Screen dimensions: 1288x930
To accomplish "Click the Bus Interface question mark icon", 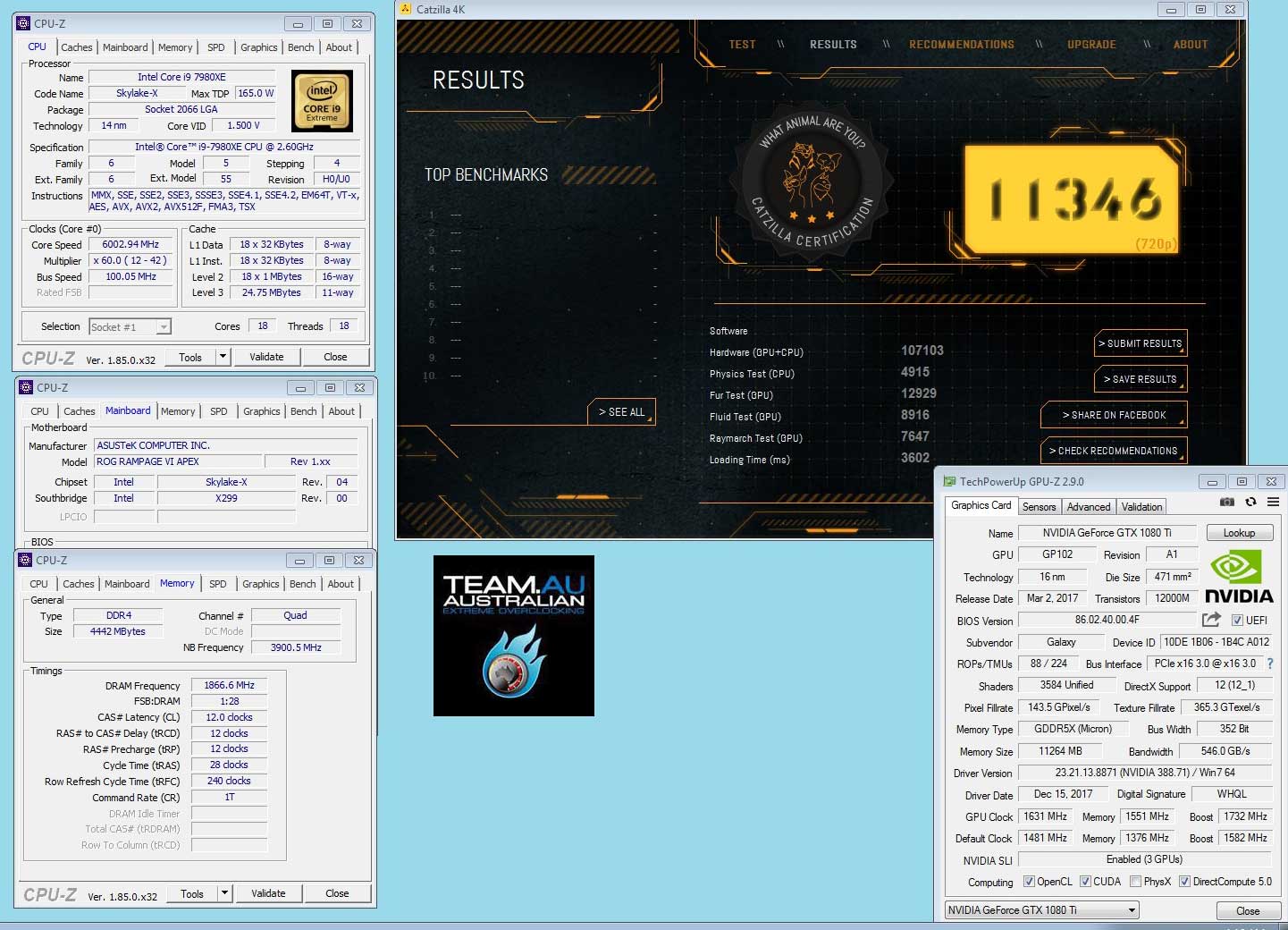I will point(1270,664).
